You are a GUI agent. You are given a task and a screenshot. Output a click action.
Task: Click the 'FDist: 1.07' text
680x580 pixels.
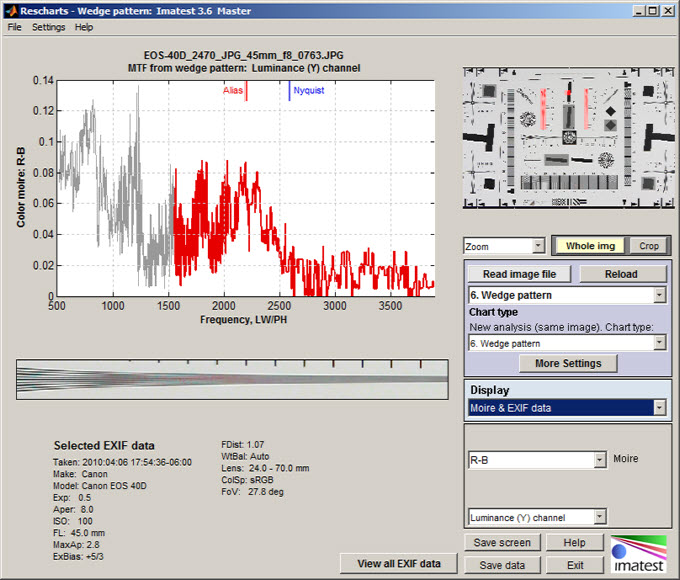(242, 445)
